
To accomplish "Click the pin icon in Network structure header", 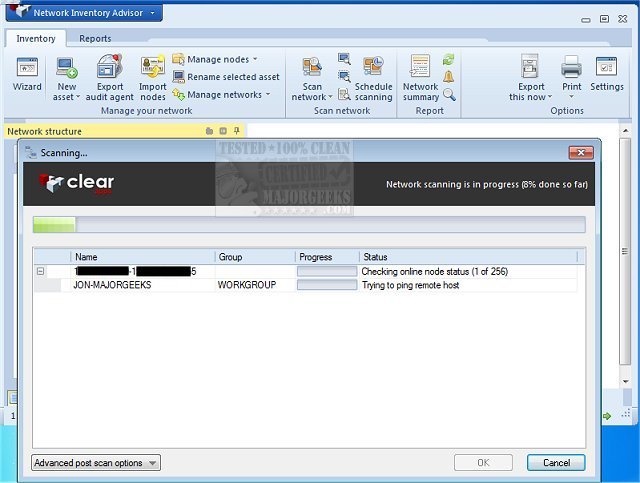I will point(236,131).
